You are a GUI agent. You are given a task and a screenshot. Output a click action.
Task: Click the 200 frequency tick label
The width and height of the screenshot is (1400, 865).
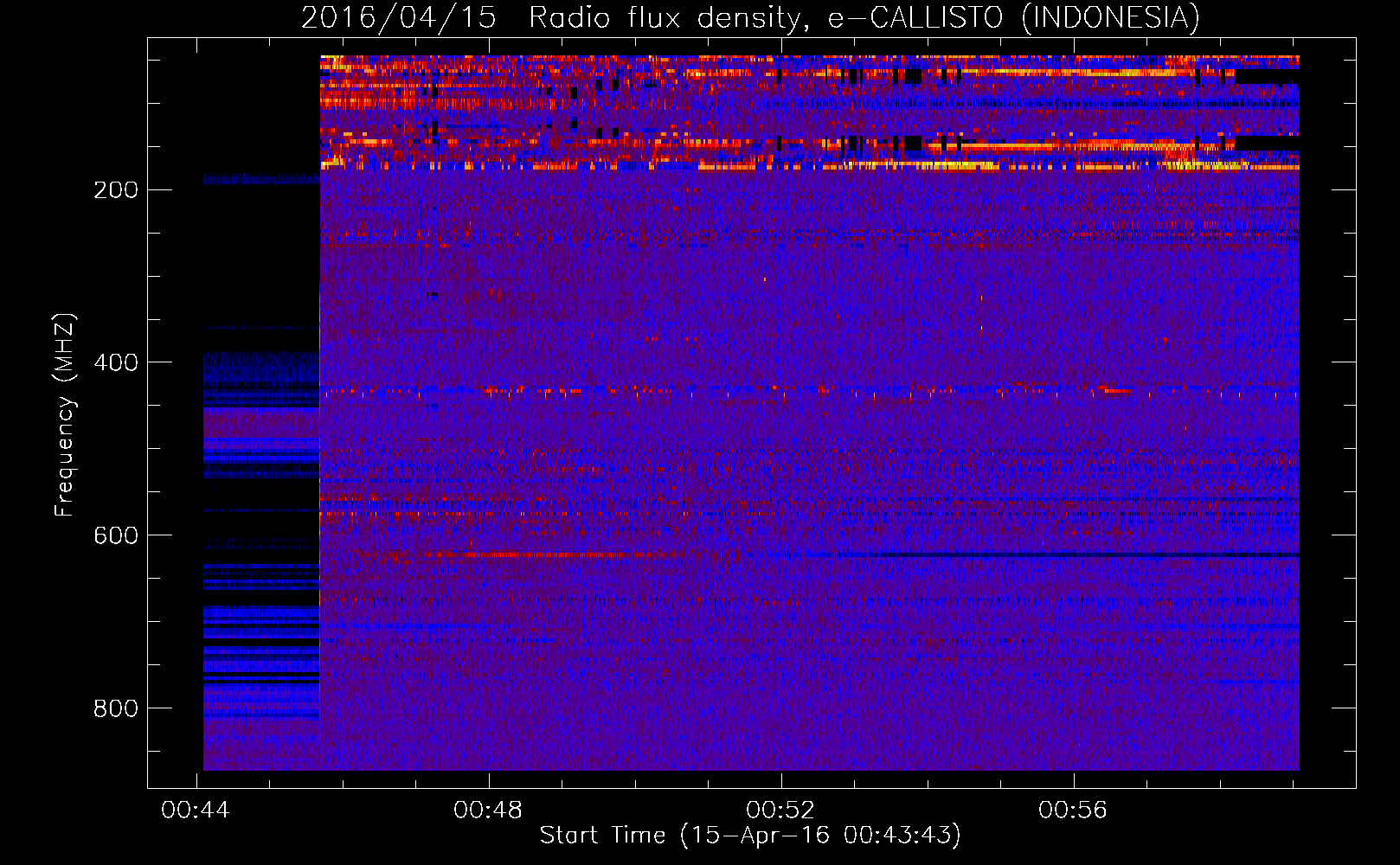pos(115,190)
